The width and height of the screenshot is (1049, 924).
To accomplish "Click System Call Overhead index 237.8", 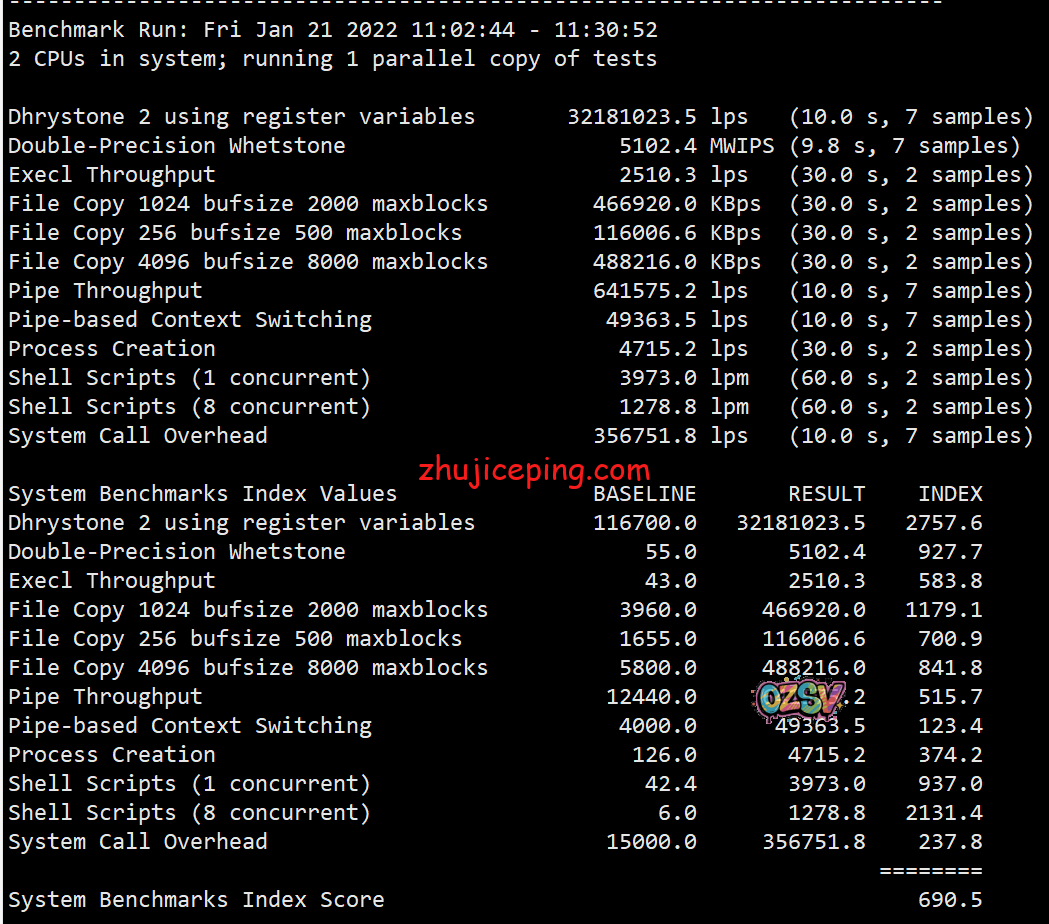I will (x=950, y=842).
